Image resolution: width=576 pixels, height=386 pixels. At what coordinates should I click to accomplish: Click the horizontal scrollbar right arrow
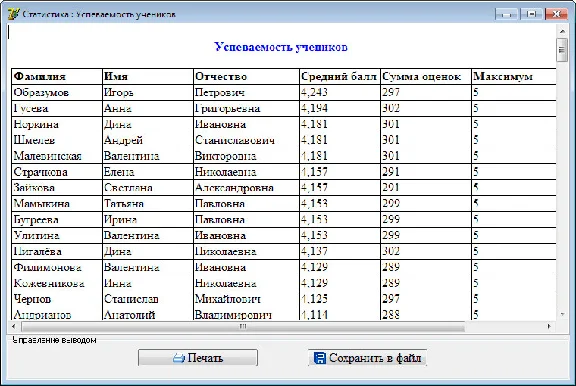549,326
